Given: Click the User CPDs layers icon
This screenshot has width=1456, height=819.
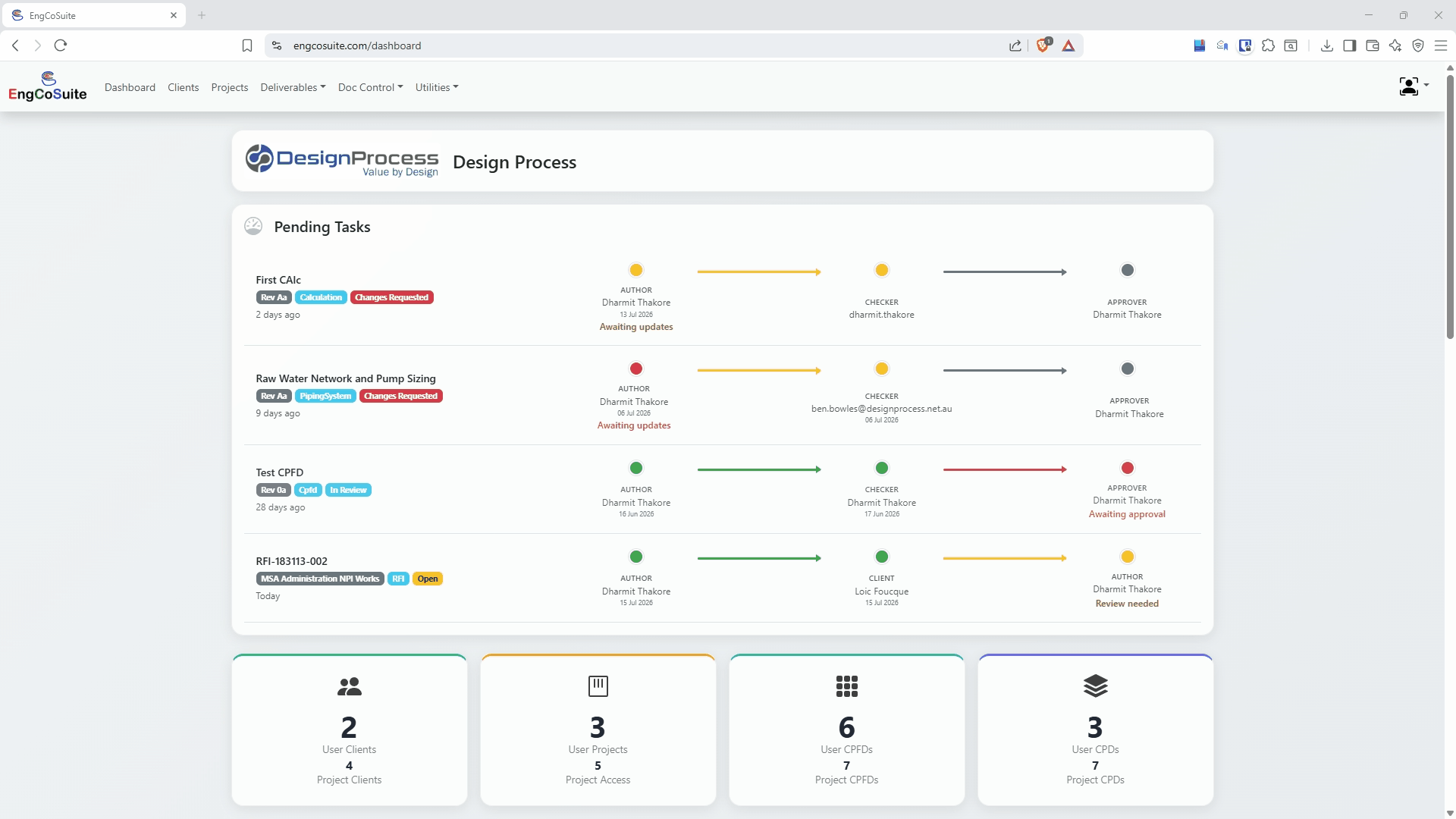Looking at the screenshot, I should click(1096, 686).
